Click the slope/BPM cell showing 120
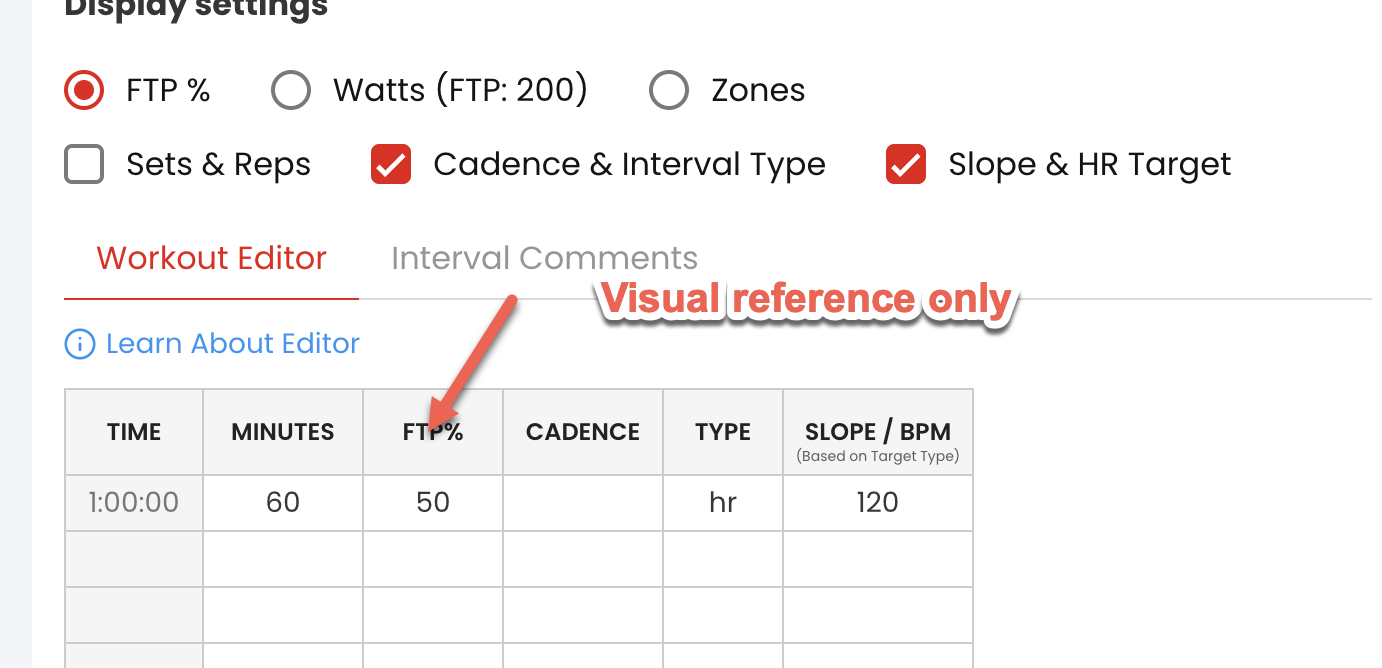 click(878, 502)
